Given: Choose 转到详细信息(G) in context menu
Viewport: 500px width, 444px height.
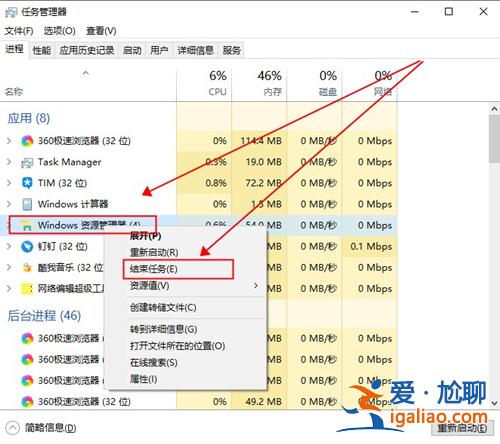Looking at the screenshot, I should [x=185, y=329].
